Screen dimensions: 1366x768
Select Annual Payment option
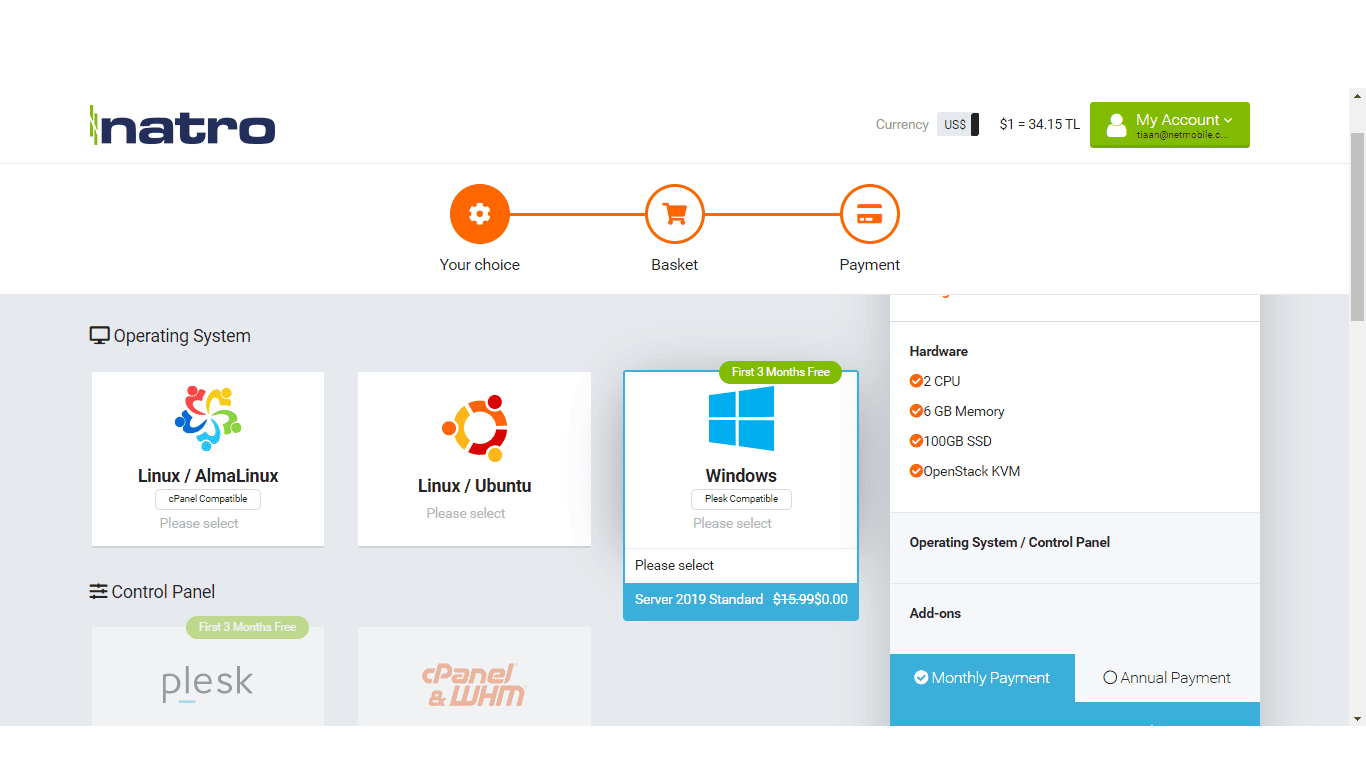tap(1167, 678)
